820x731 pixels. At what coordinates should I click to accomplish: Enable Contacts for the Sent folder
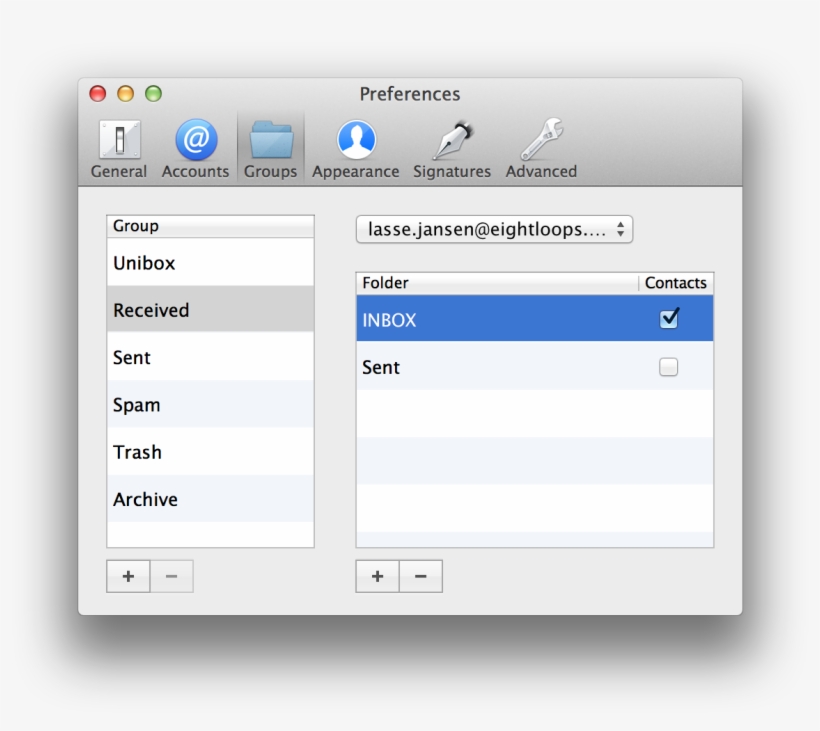click(667, 367)
